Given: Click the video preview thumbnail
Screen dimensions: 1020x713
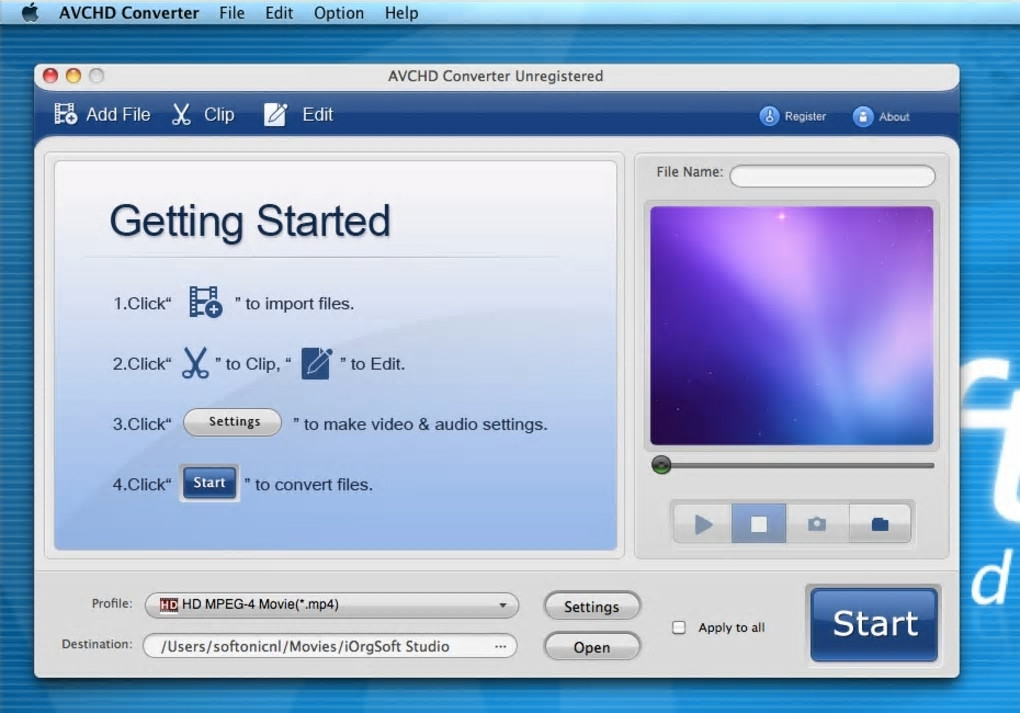Looking at the screenshot, I should [x=792, y=325].
